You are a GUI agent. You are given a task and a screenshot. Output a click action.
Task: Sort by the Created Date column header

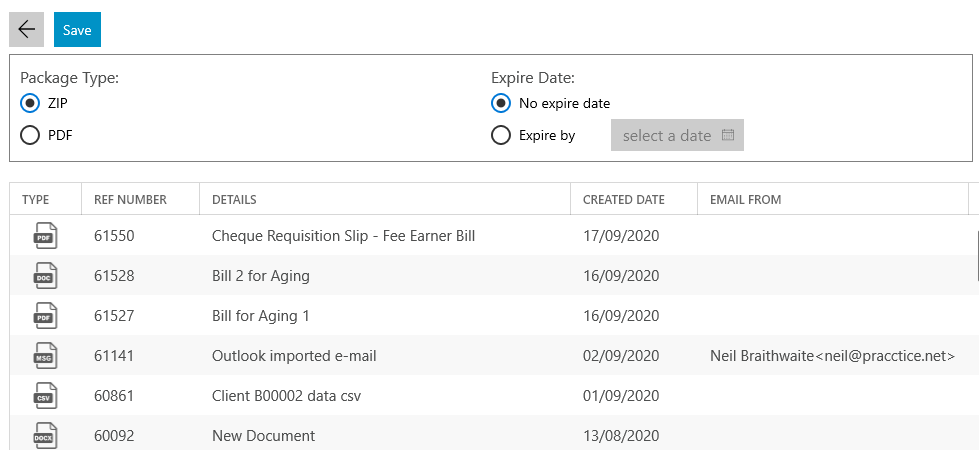[624, 200]
